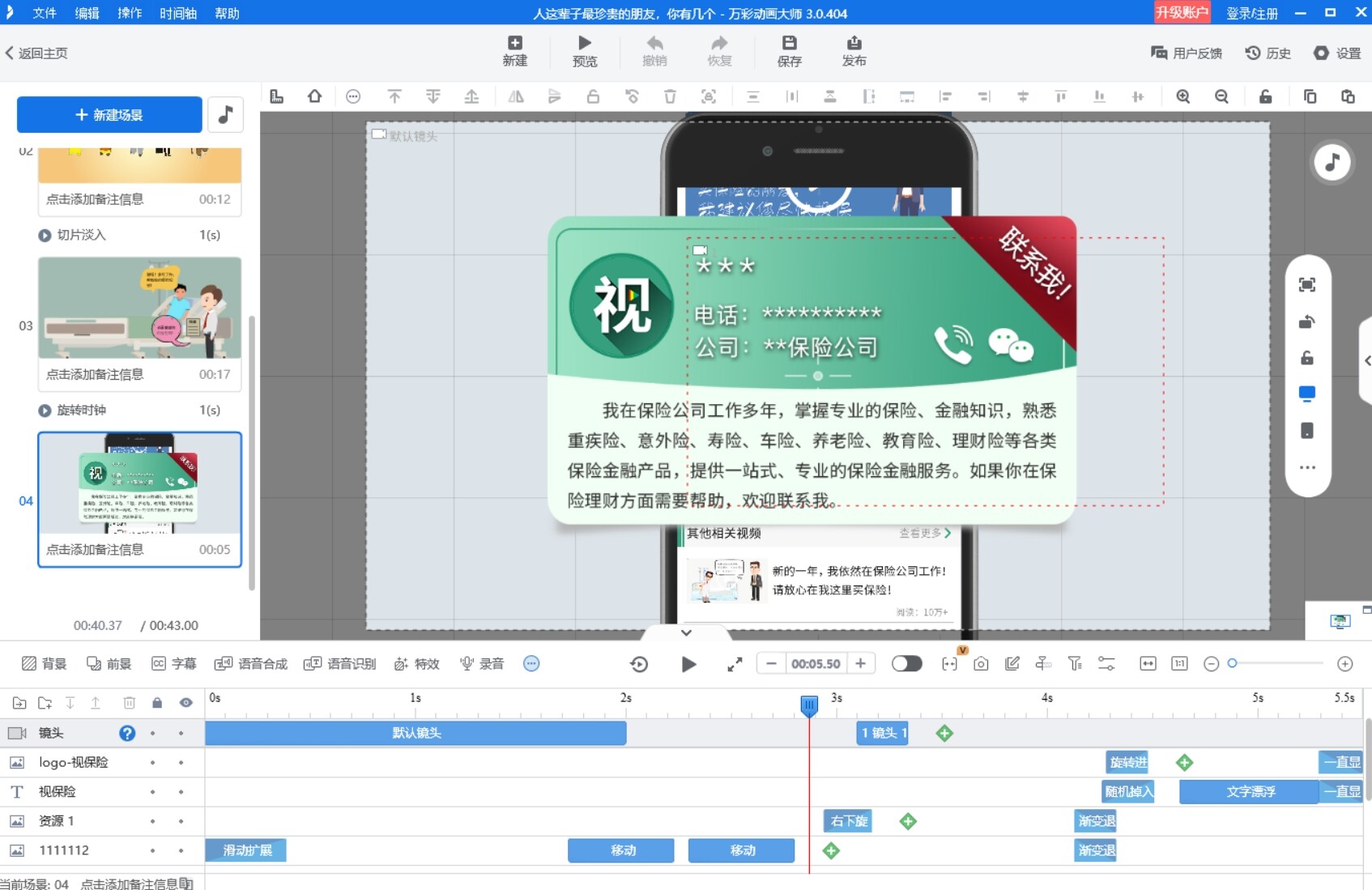
Task: Select the 滑动扩展 animation block
Action: [x=246, y=850]
